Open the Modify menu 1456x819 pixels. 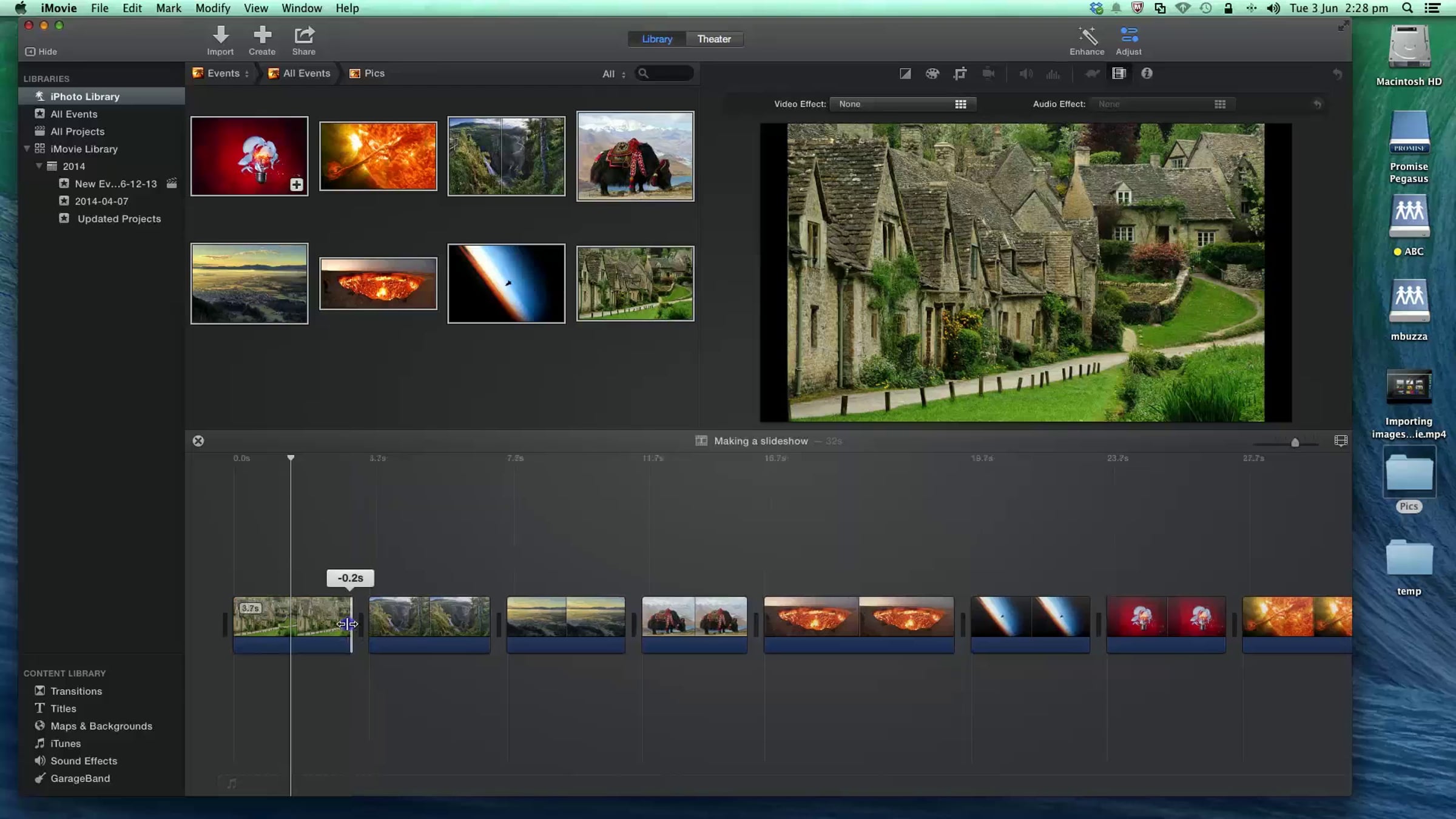[x=212, y=8]
